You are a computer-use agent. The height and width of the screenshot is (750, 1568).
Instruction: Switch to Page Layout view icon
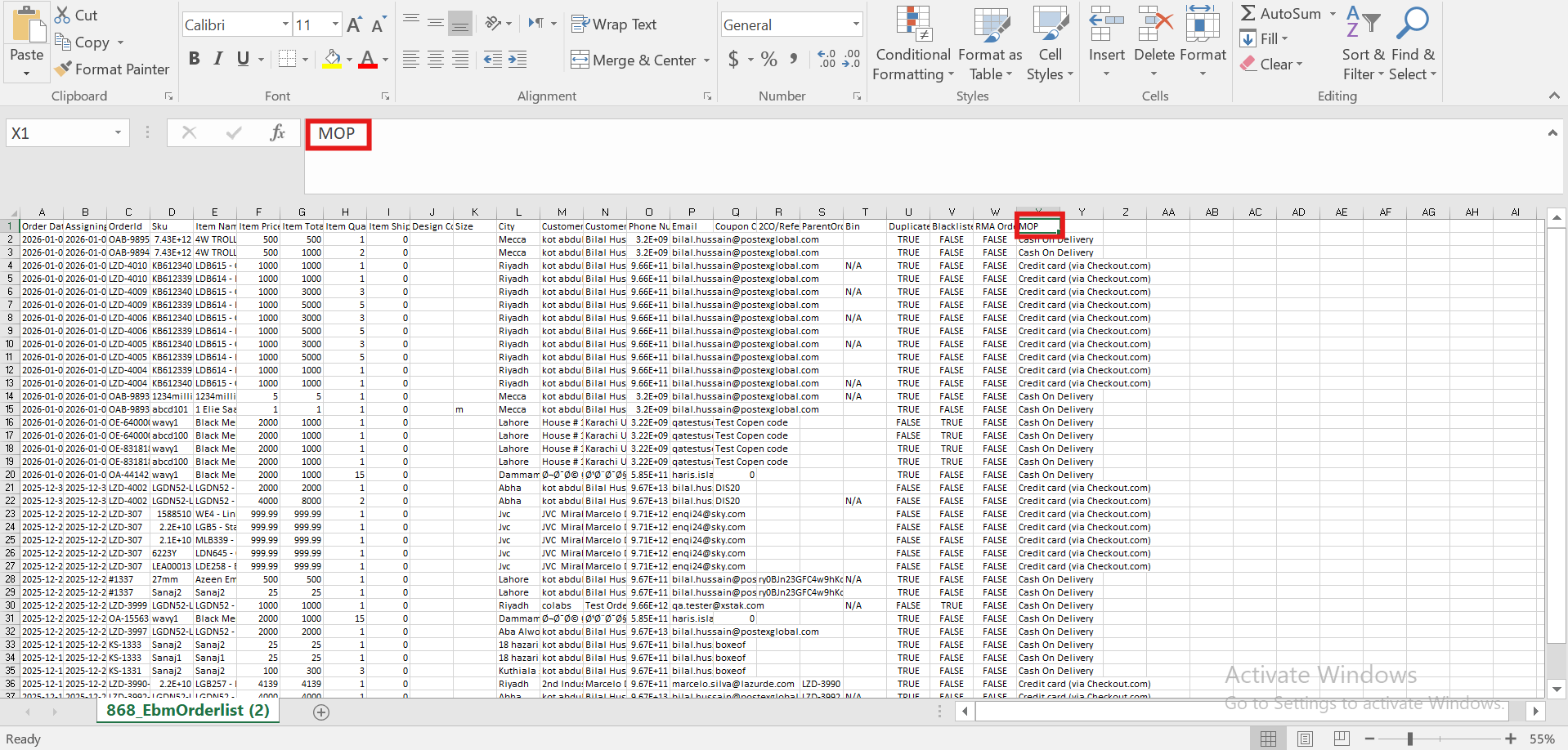(x=1305, y=739)
